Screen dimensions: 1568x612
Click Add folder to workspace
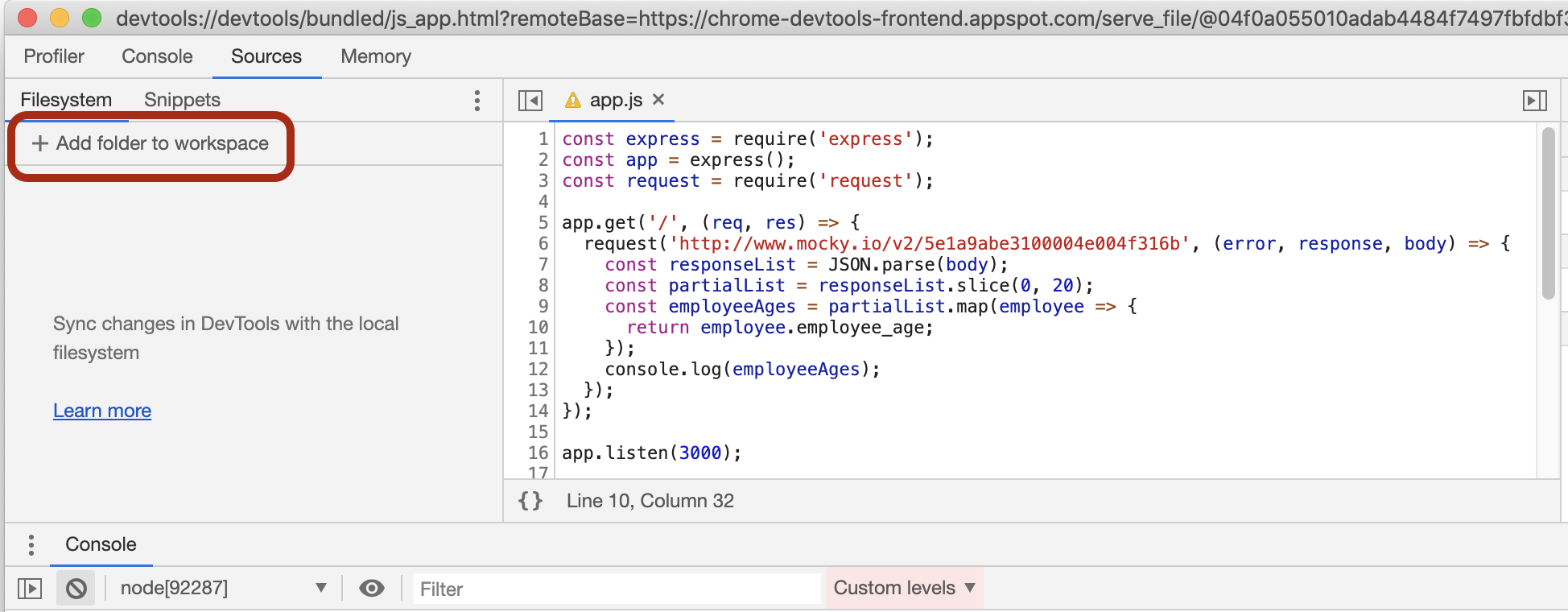151,143
